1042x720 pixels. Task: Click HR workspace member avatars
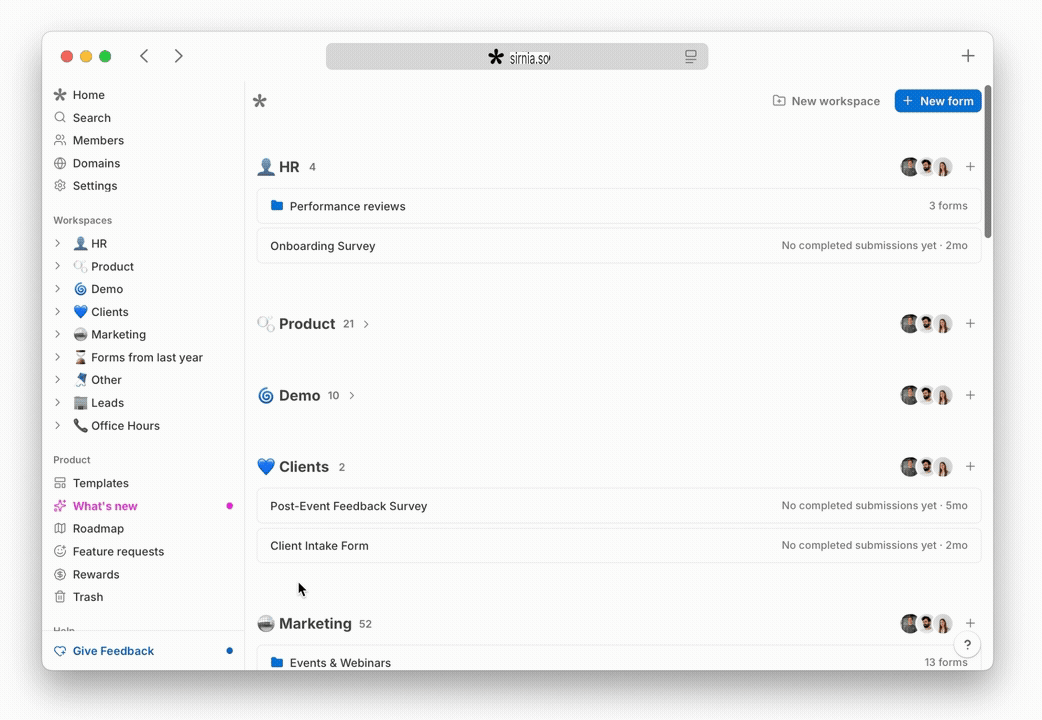point(926,167)
